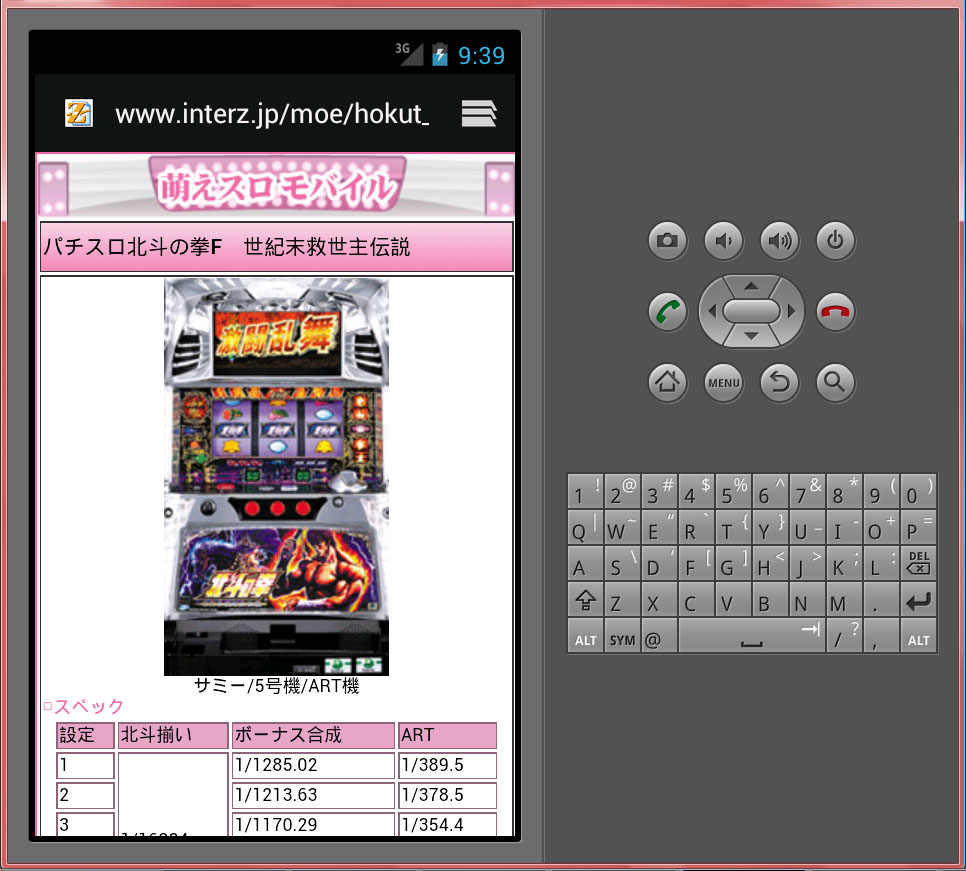Click the slot machine picture
Screen dimensions: 966x871
coord(277,476)
